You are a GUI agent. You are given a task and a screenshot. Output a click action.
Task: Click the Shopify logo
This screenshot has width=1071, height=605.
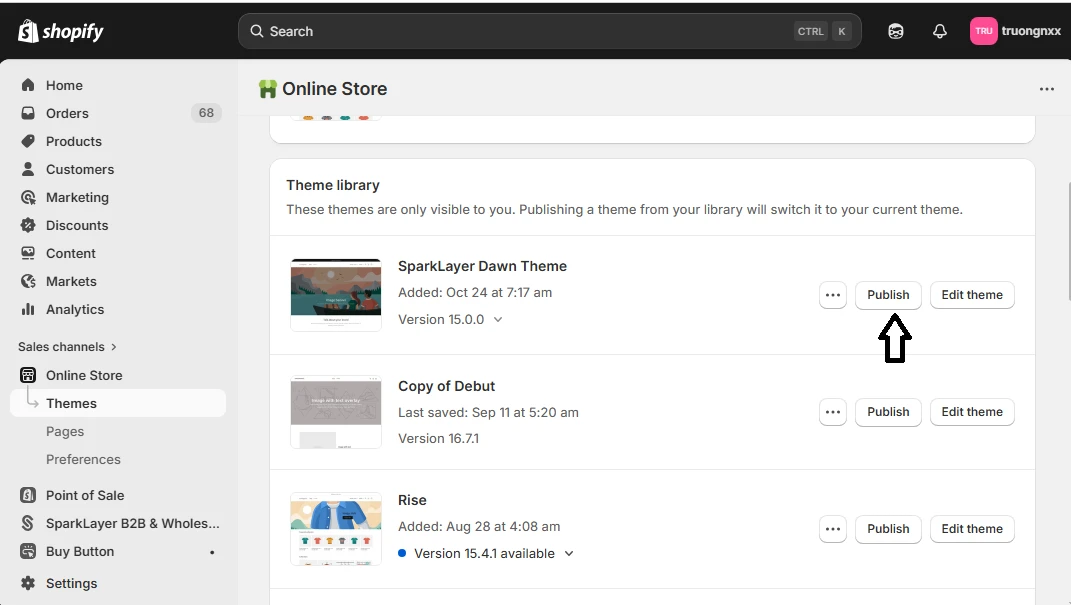[60, 31]
